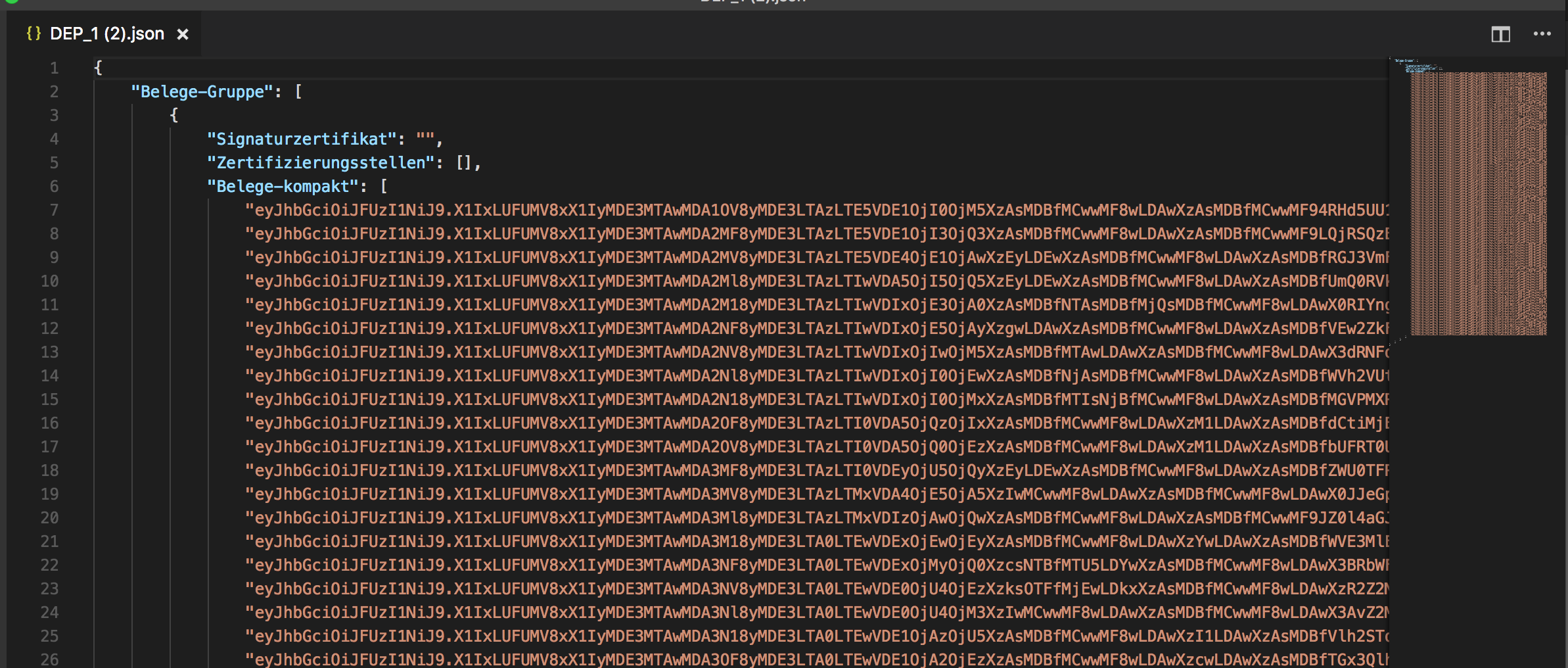Click line number 13 in the gutter
Image resolution: width=1568 pixels, height=668 pixels.
tap(50, 352)
